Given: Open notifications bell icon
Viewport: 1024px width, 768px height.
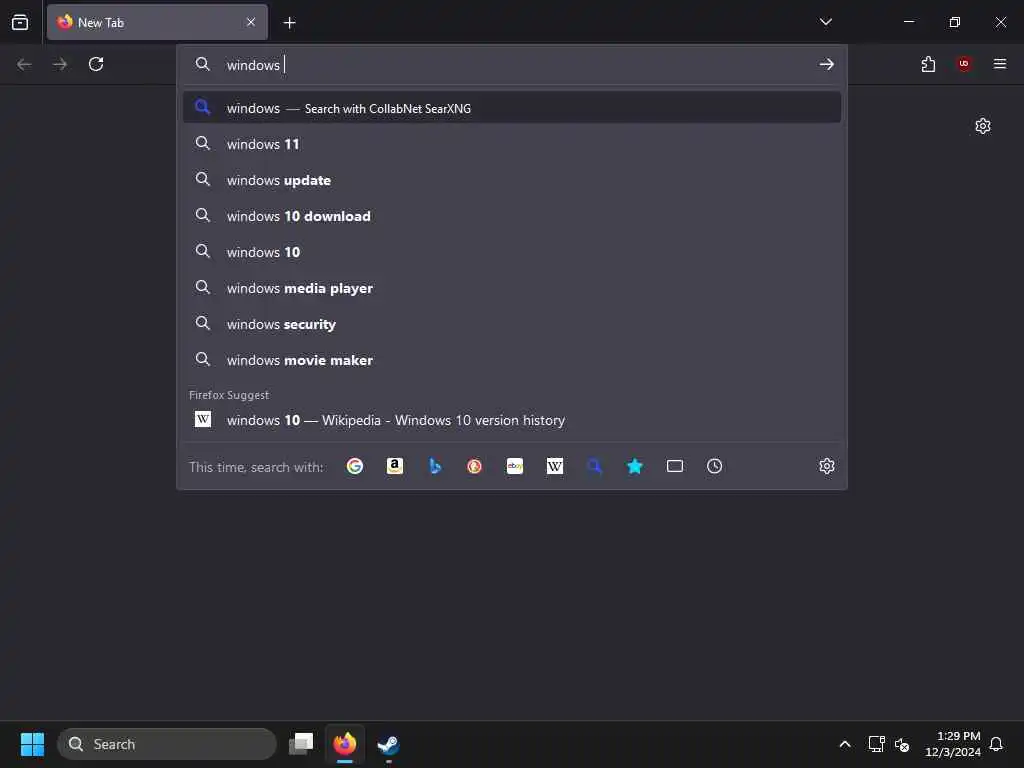Looking at the screenshot, I should [x=996, y=744].
